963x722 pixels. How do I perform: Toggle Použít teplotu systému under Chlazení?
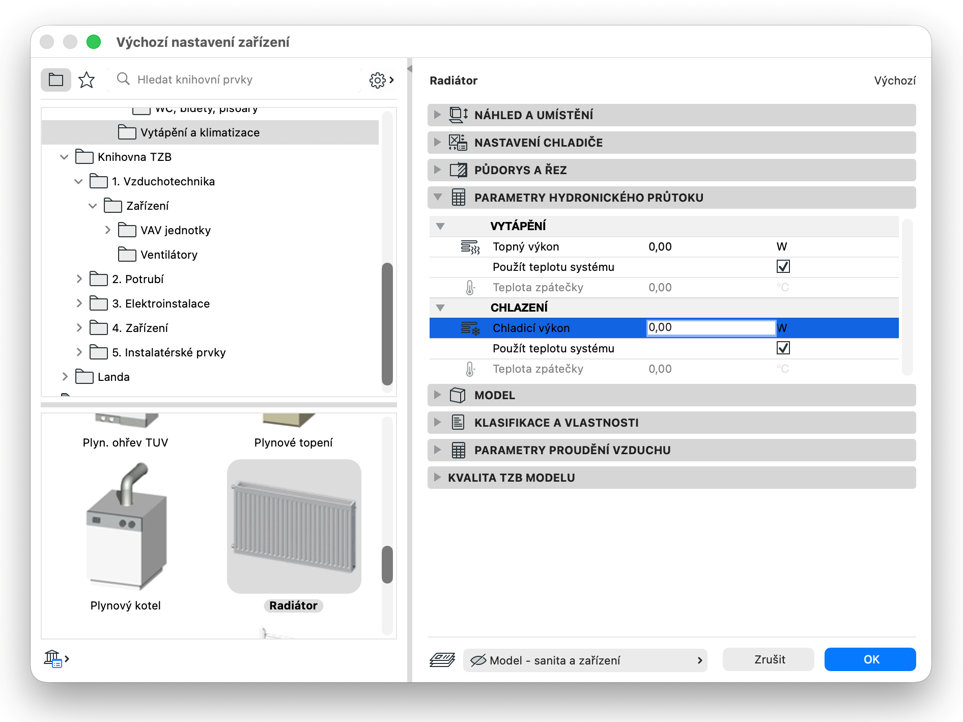coord(783,348)
